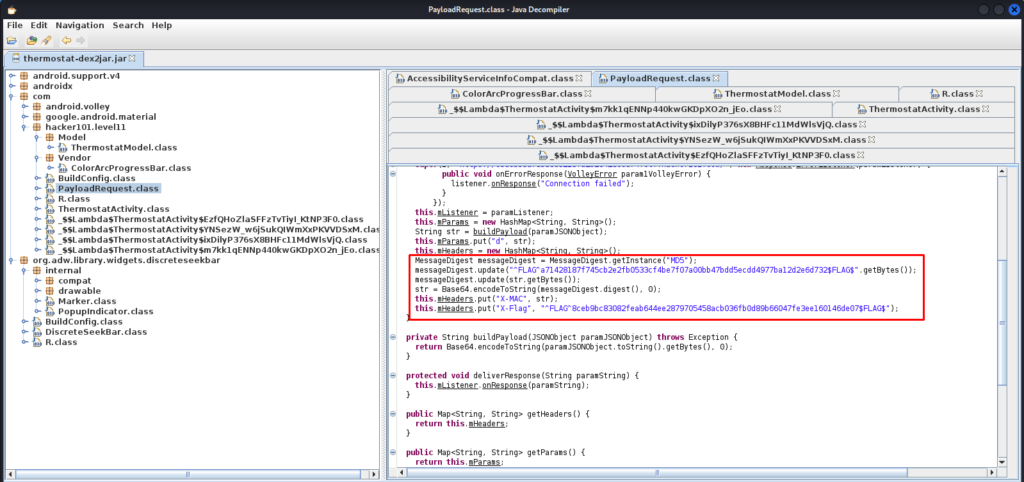
Task: Click the google.android.material package icon
Action: (x=37, y=117)
